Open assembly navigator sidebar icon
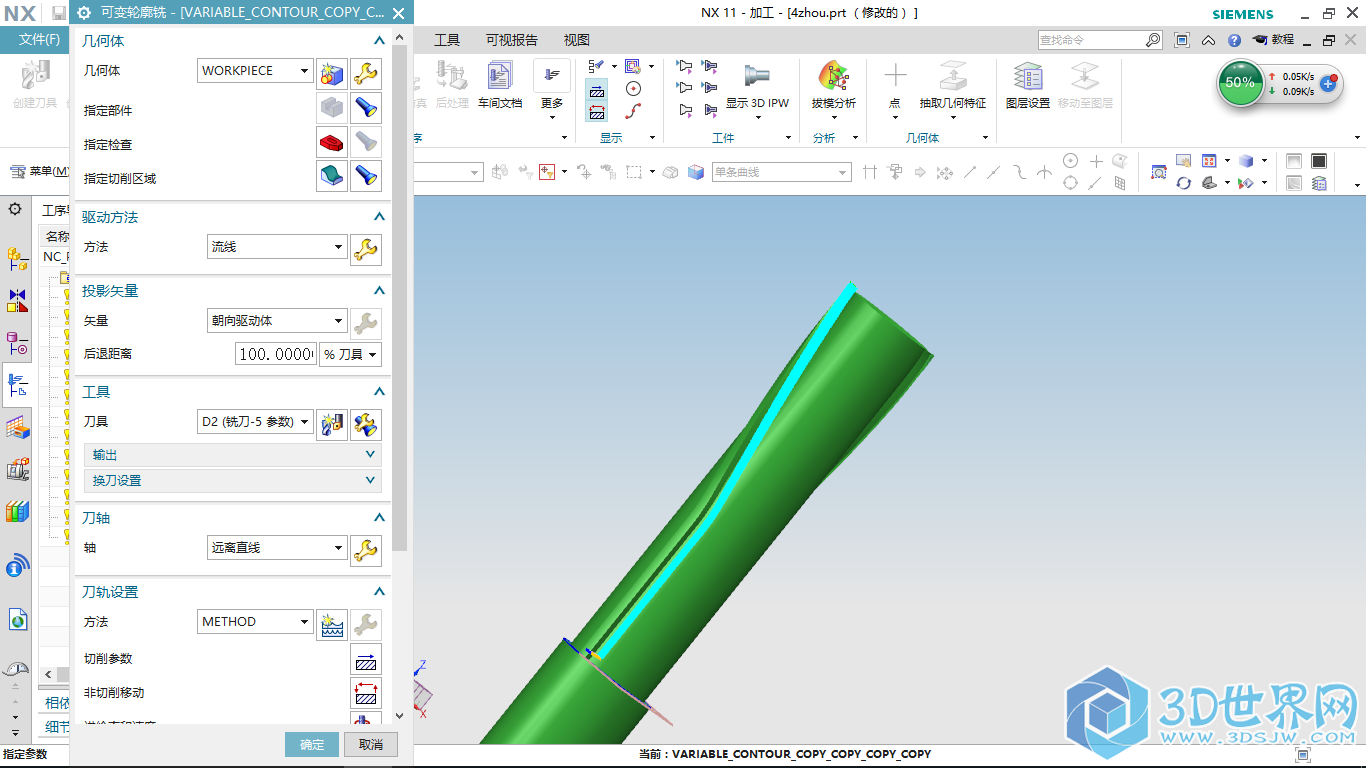This screenshot has height=768, width=1366. (18, 259)
